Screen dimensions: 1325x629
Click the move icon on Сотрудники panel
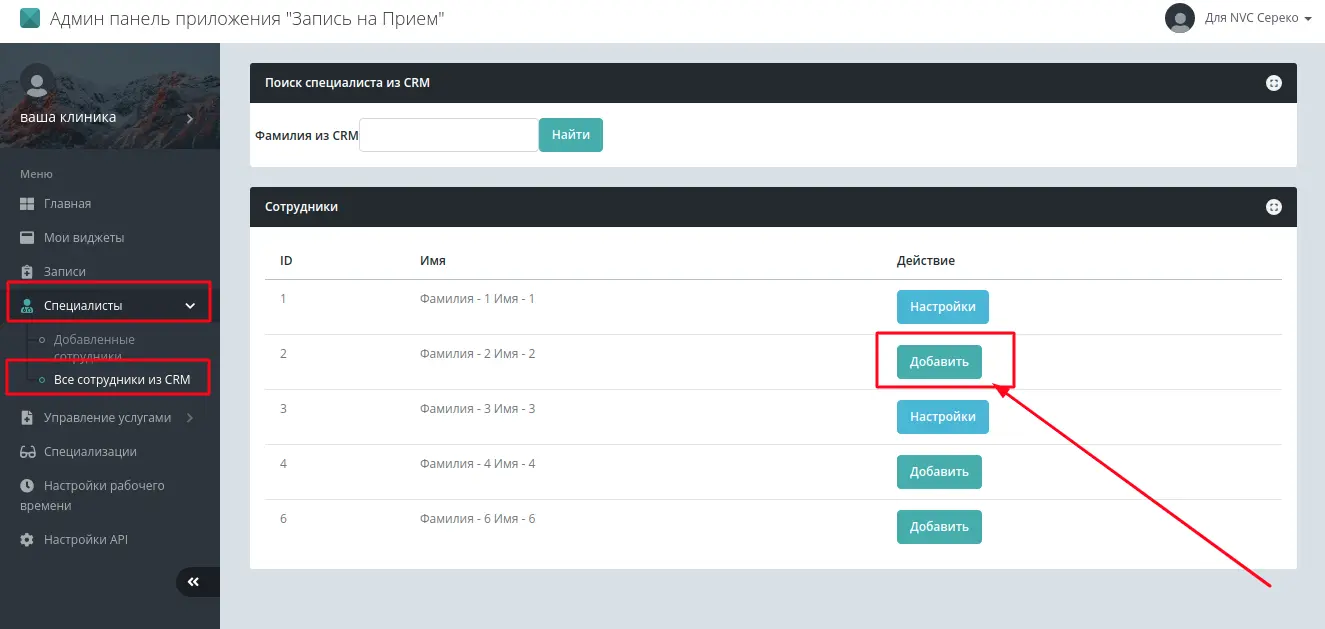pyautogui.click(x=1273, y=207)
